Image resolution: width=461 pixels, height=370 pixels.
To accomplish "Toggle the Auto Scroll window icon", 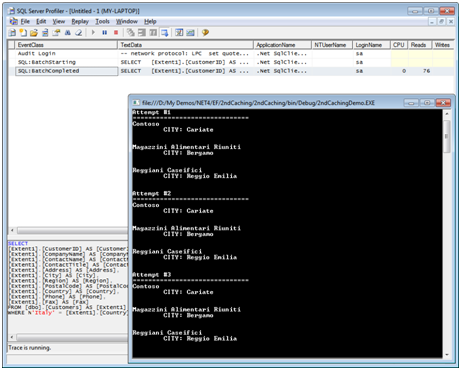I will coord(165,33).
